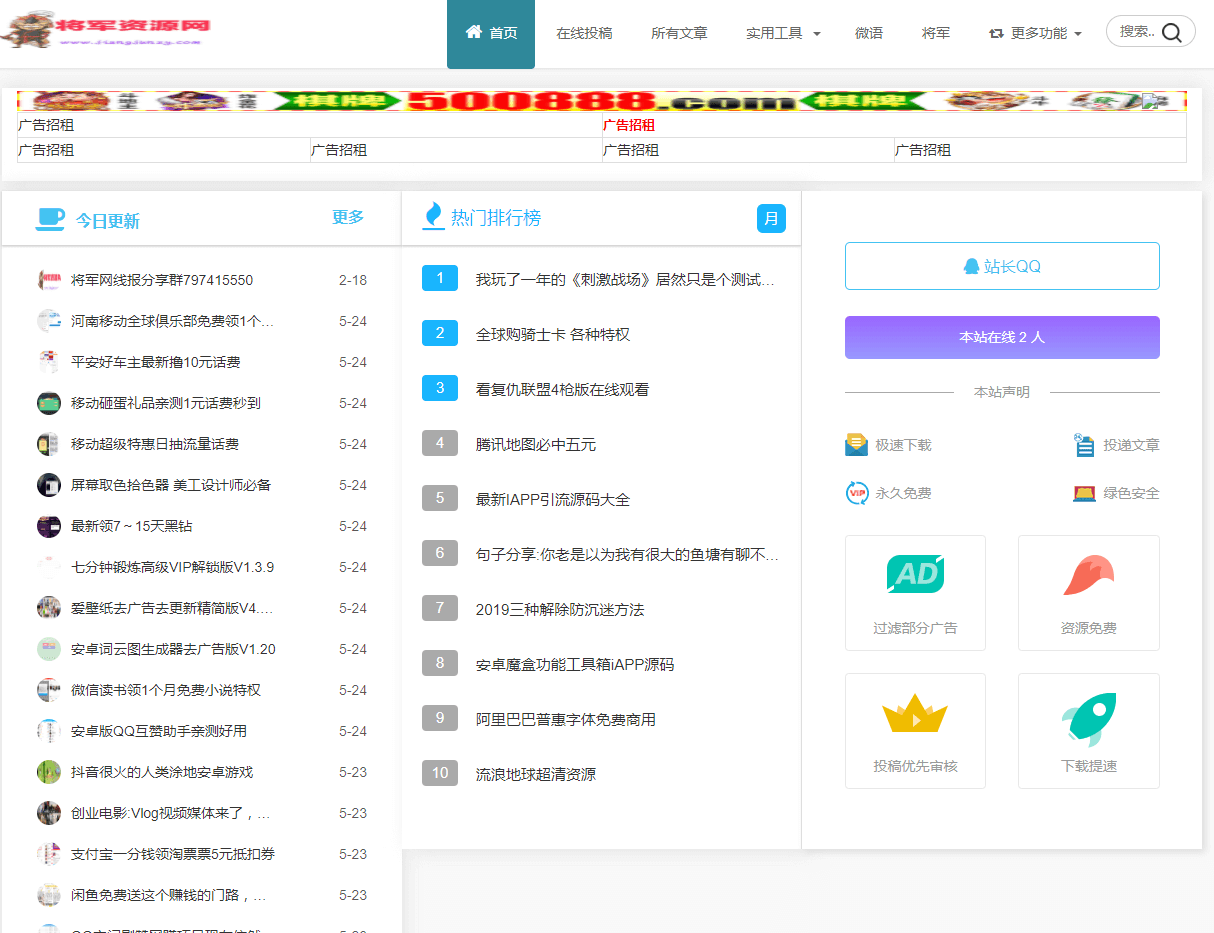Open the 更多 link of 今日更新
The image size is (1214, 933).
(347, 218)
